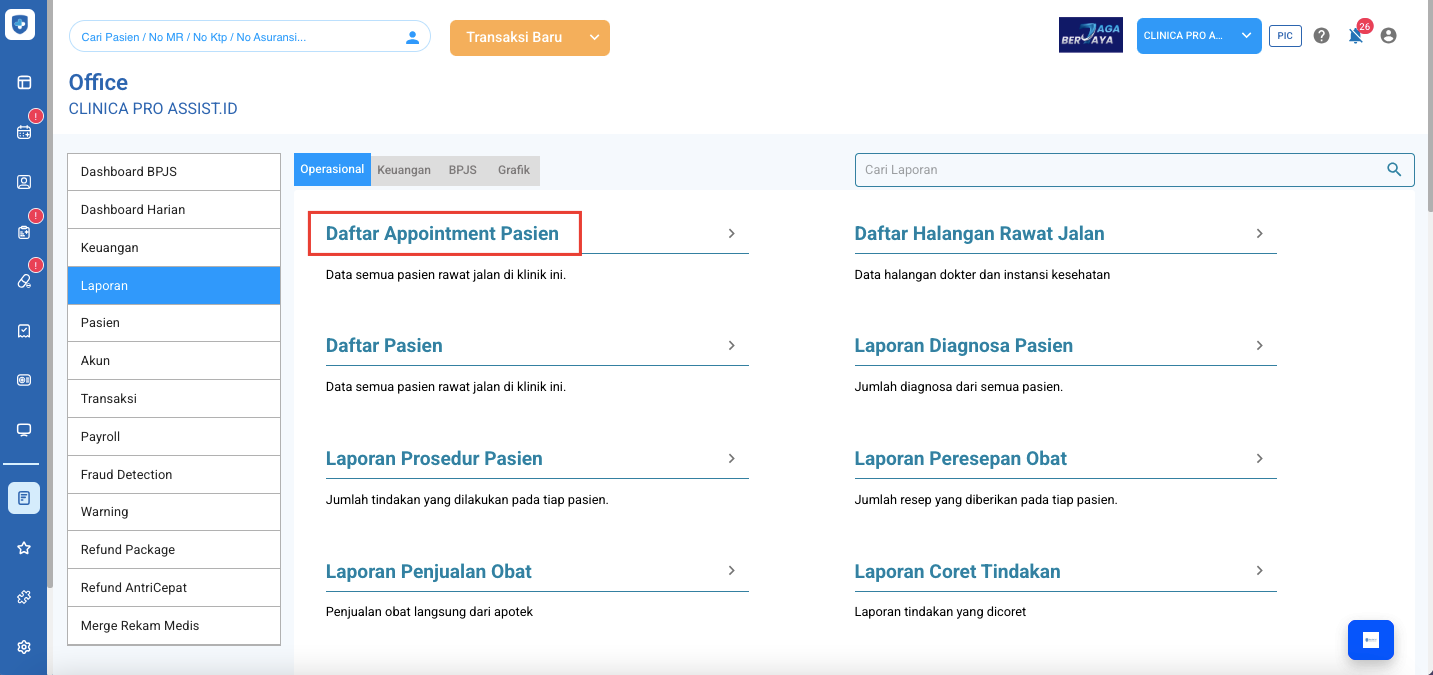Click the search magnifier in Cari Laporan
This screenshot has height=675, width=1433.
1394,170
